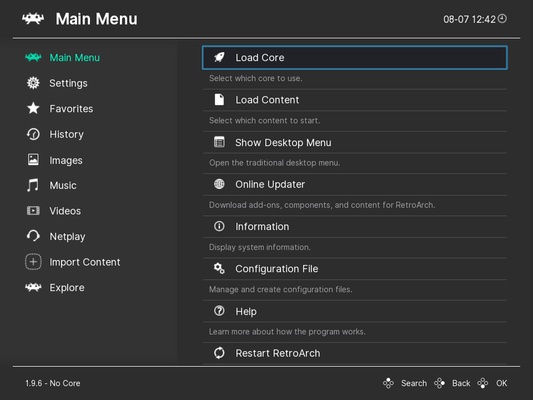Open the Help menu label
This screenshot has height=400, width=533.
click(x=246, y=312)
